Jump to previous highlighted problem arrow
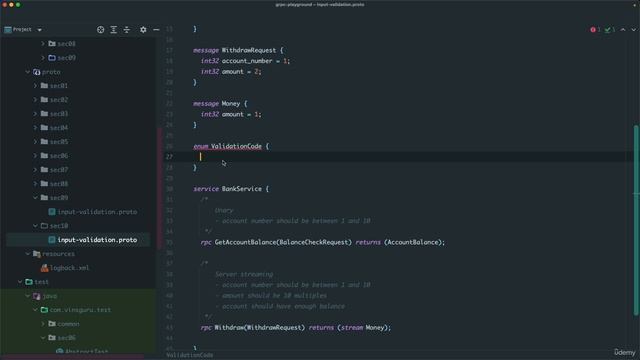Screen dimensions: 640x360 tap(623, 29)
